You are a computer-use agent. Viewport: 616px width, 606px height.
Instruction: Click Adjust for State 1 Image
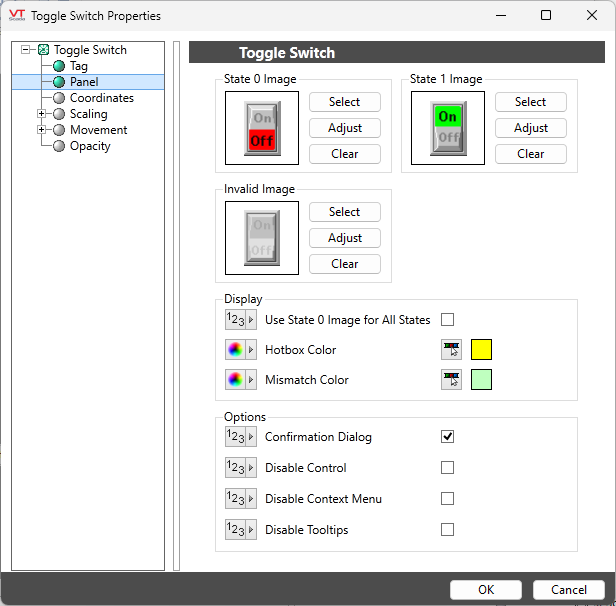click(x=530, y=128)
